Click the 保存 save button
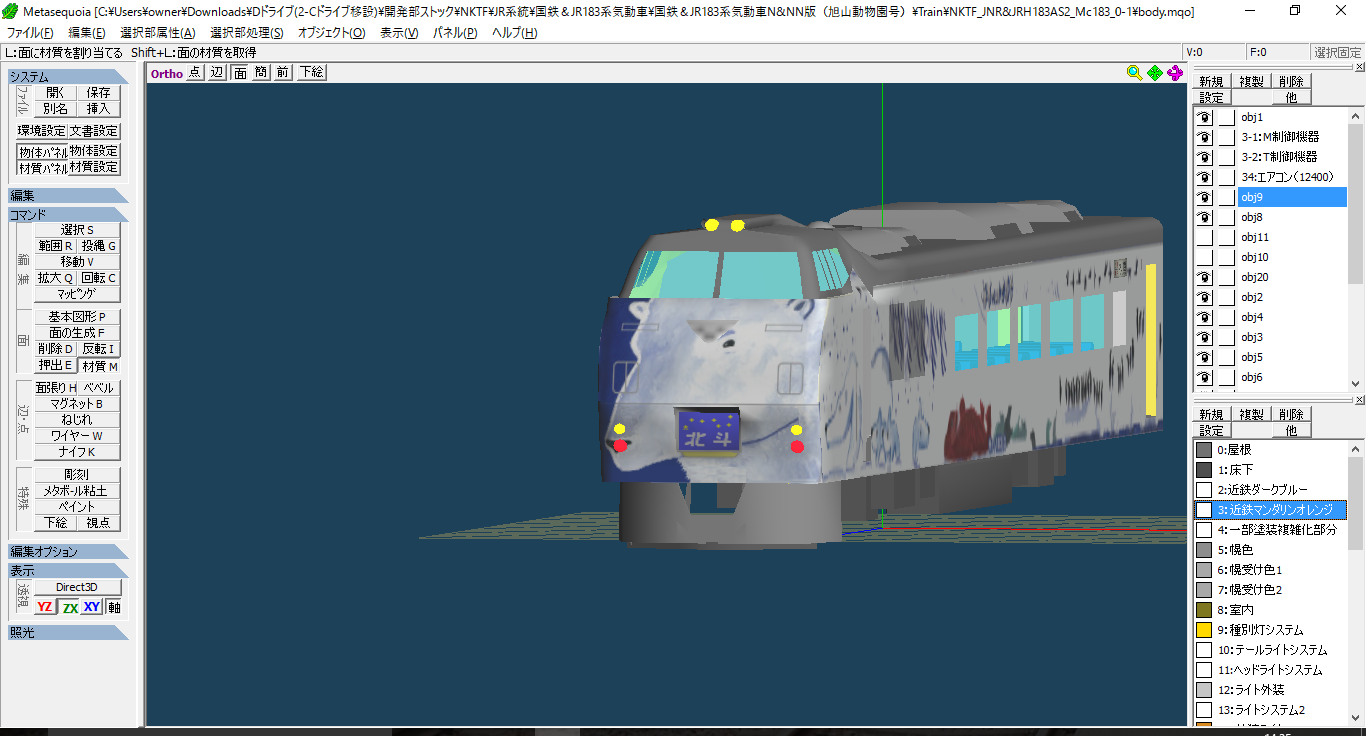Image resolution: width=1366 pixels, height=736 pixels. (x=98, y=92)
